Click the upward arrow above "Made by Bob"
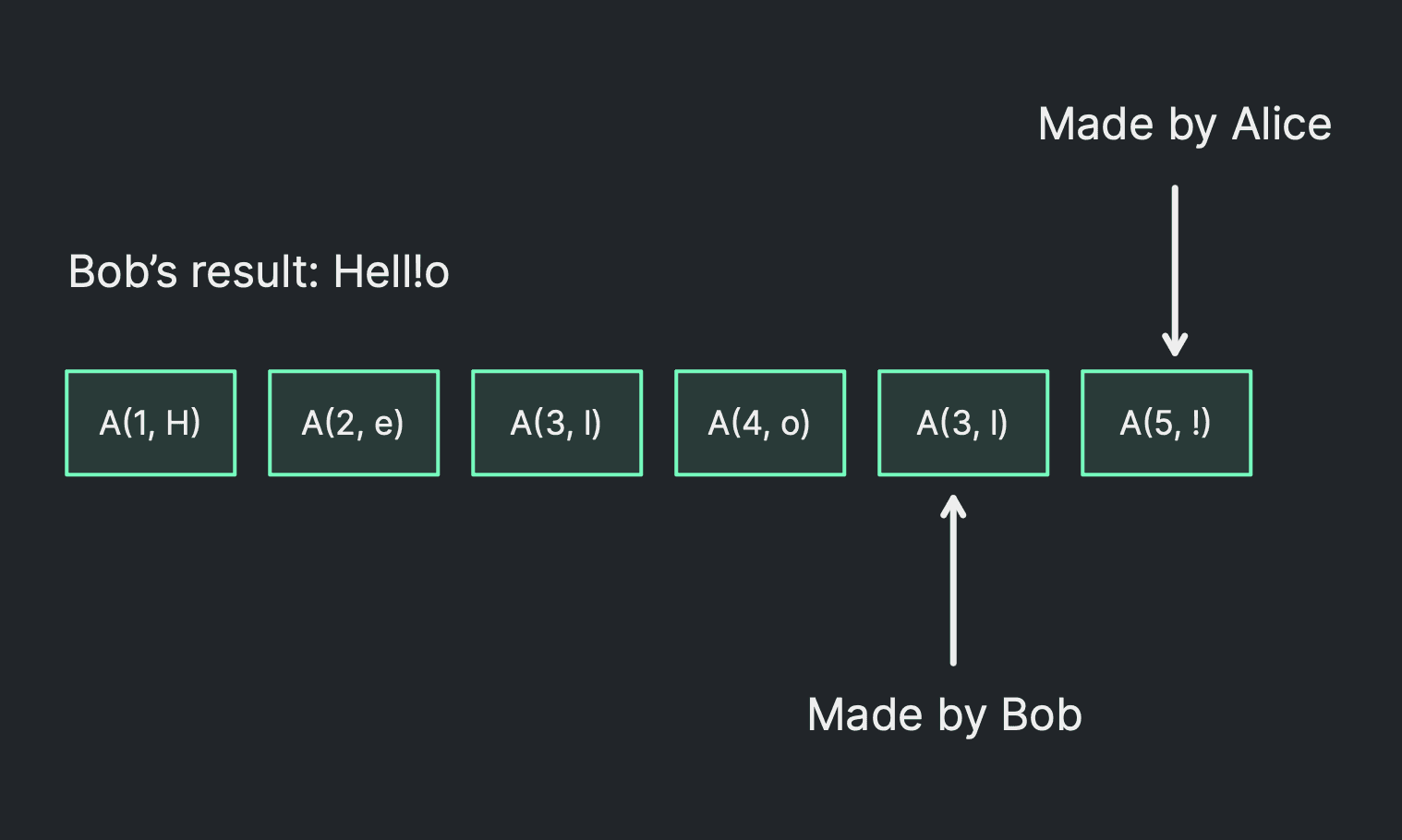This screenshot has height=840, width=1402. pos(953,582)
